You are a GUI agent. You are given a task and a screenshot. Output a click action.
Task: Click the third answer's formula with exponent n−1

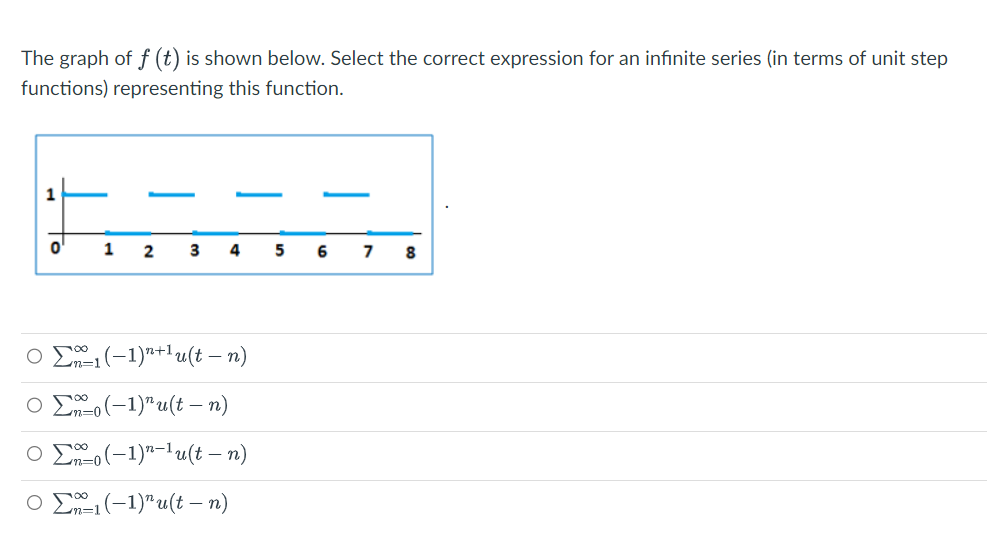click(x=146, y=454)
